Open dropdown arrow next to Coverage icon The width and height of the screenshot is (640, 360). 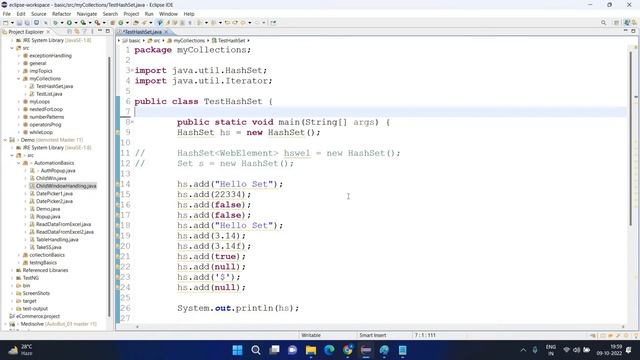90,23
